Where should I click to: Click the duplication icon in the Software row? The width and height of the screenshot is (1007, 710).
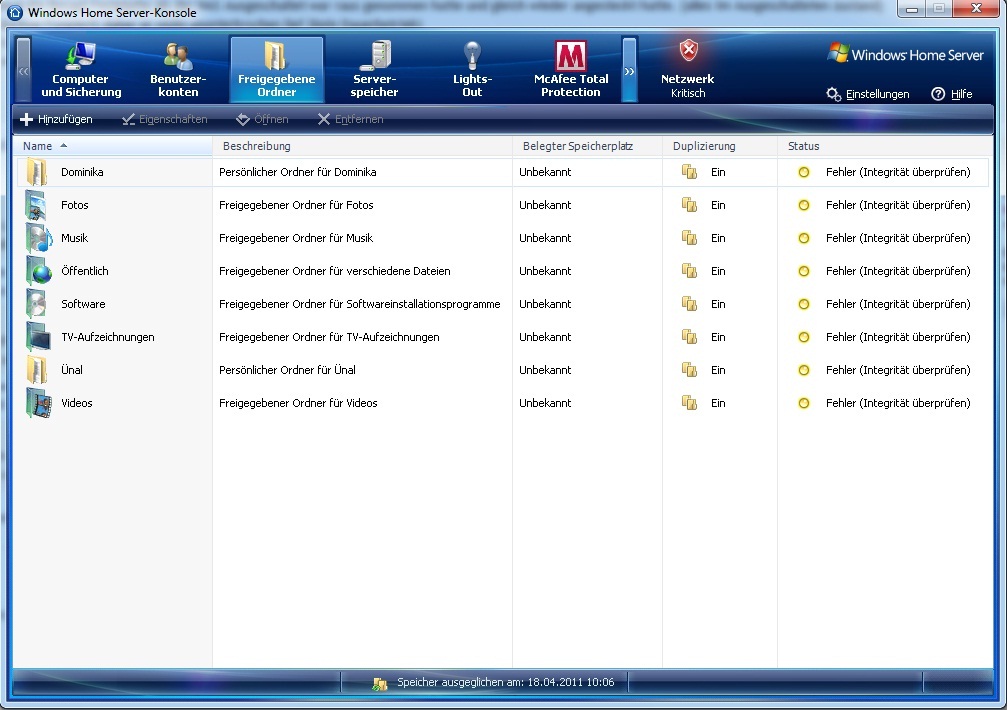689,304
